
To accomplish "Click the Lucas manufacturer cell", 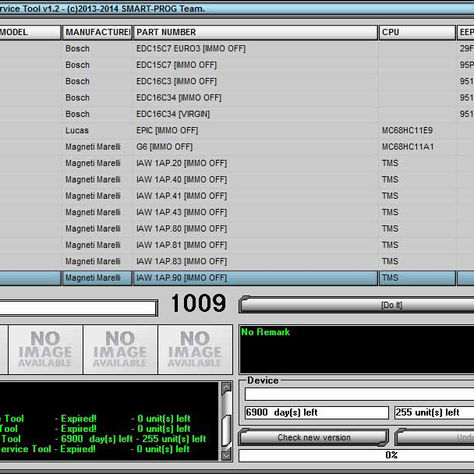I will click(x=77, y=130).
